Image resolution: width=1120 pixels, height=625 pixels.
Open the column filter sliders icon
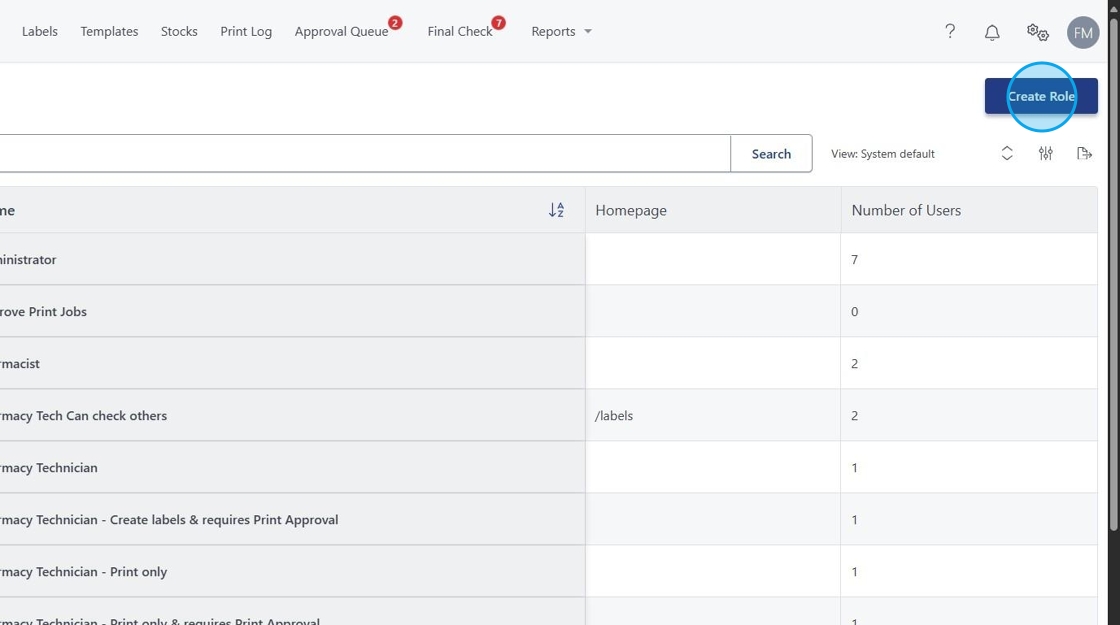click(x=1046, y=153)
